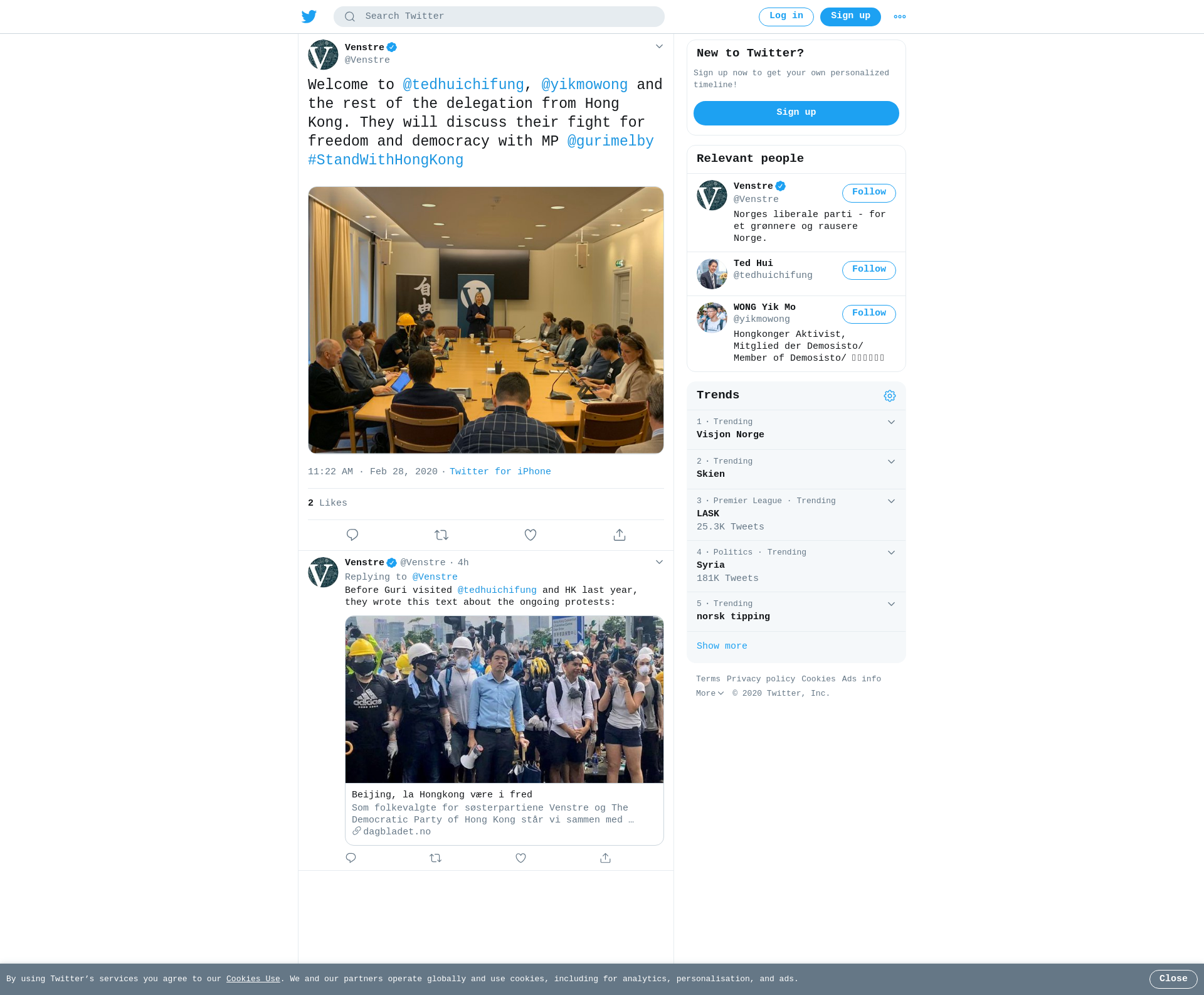Follow Ted Hui
1204x995 pixels.
(x=869, y=270)
